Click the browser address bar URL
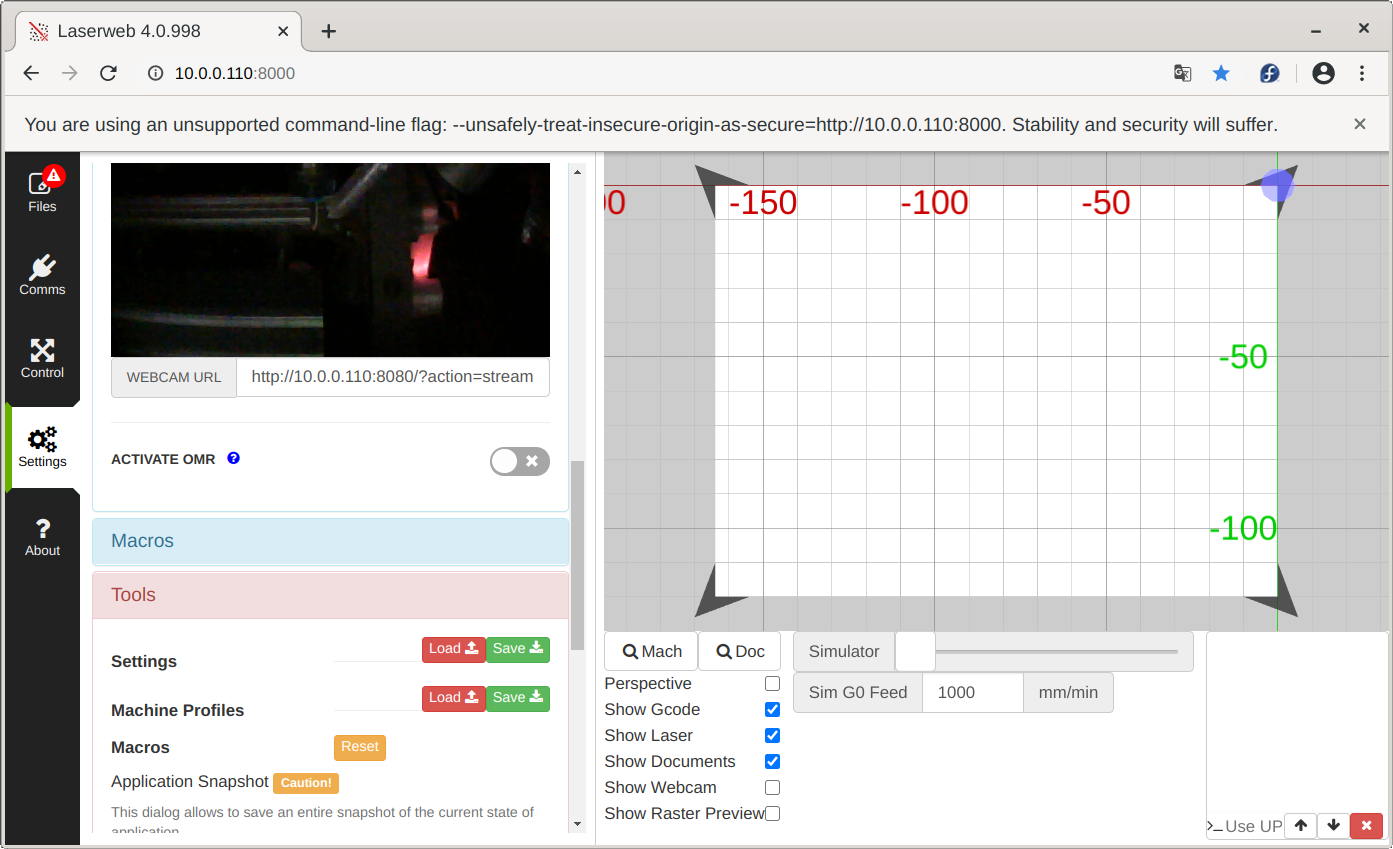Screen dimensions: 1393x849 235,73
